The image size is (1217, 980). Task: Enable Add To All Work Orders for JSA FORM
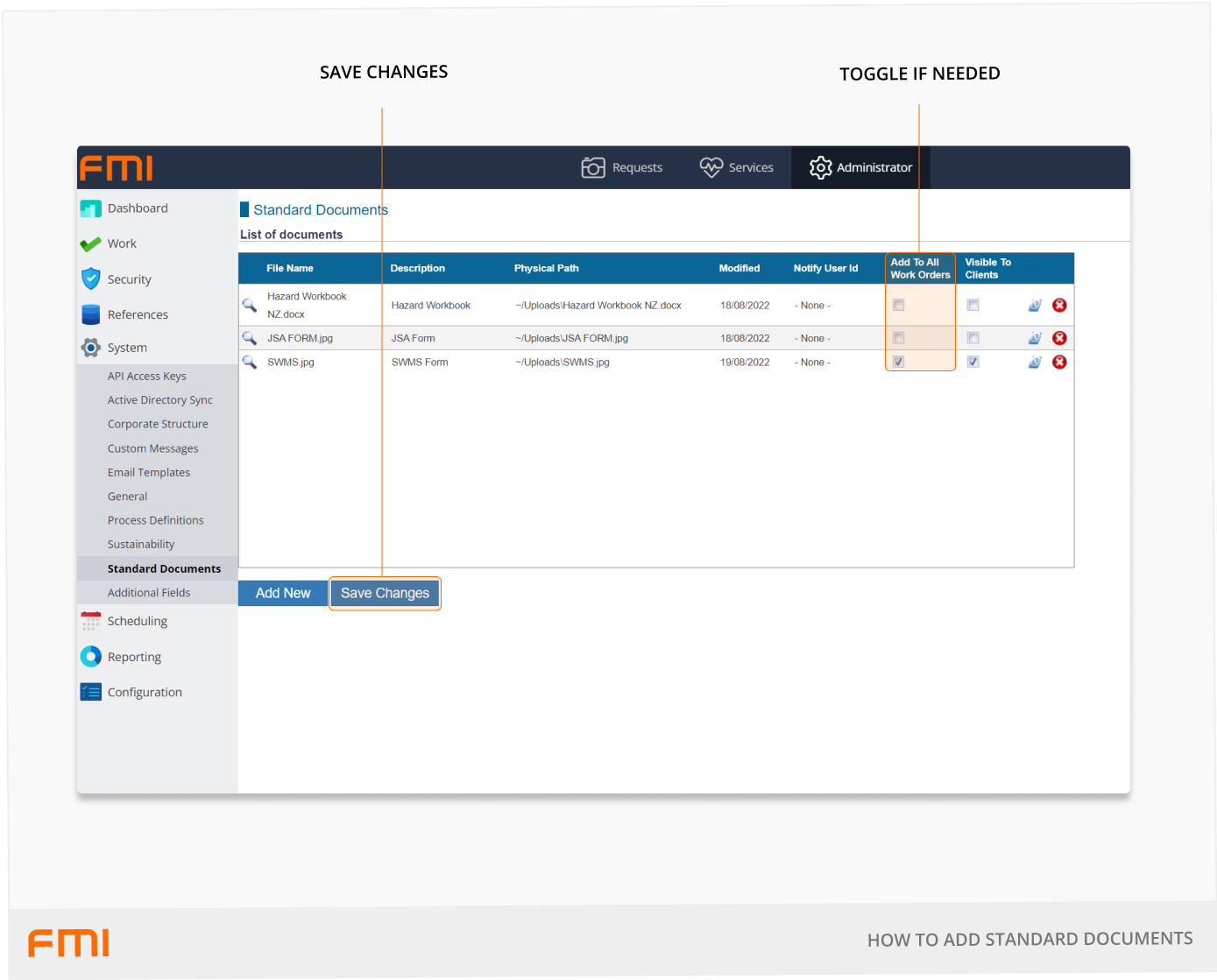pos(898,338)
